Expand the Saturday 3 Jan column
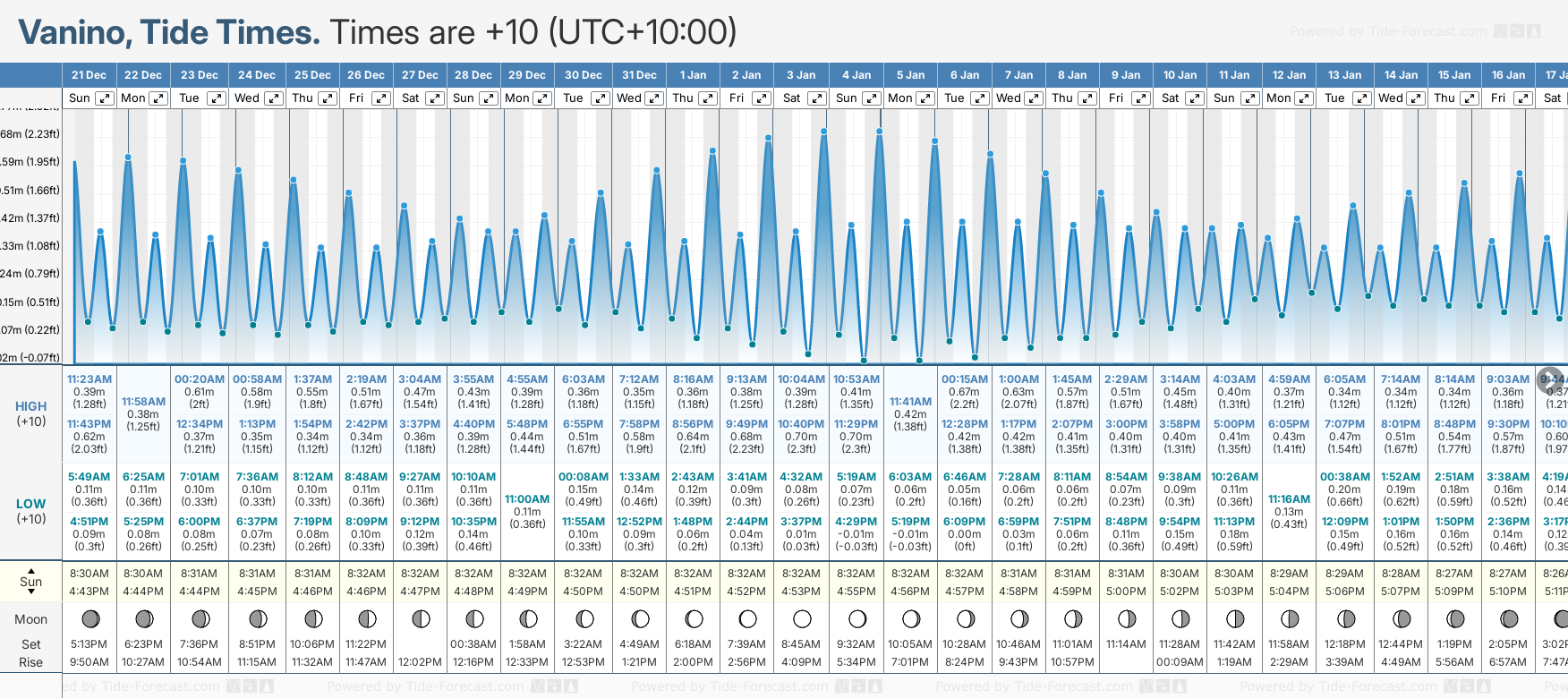 (x=816, y=98)
